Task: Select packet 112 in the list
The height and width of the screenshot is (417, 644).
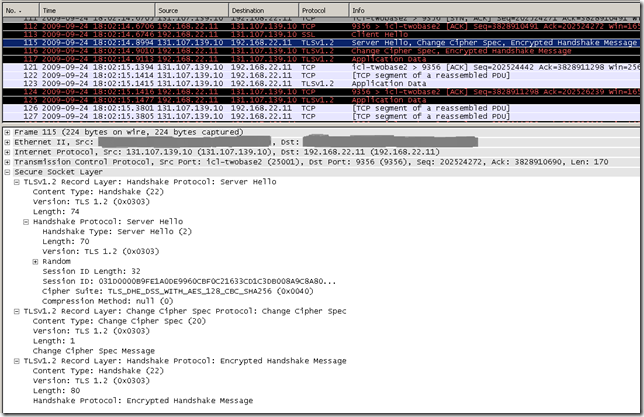Action: [321, 26]
